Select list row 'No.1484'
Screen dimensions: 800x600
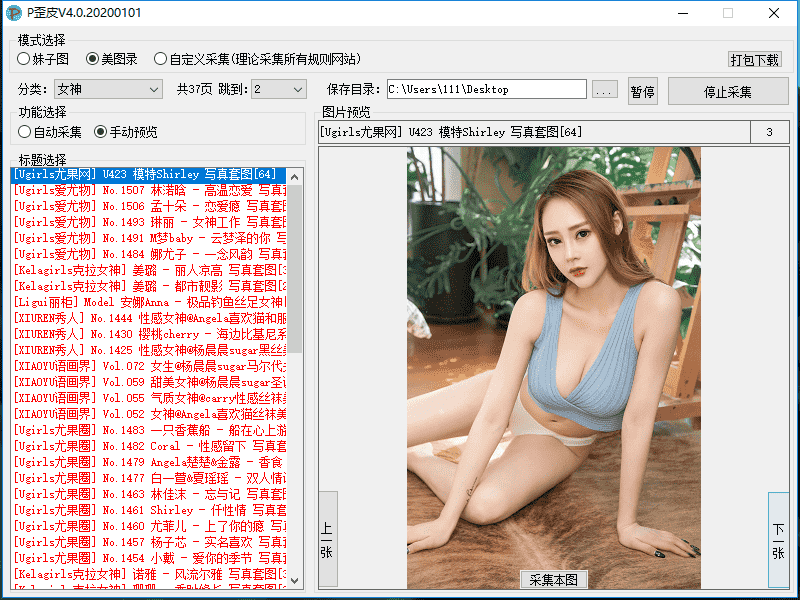(148, 254)
